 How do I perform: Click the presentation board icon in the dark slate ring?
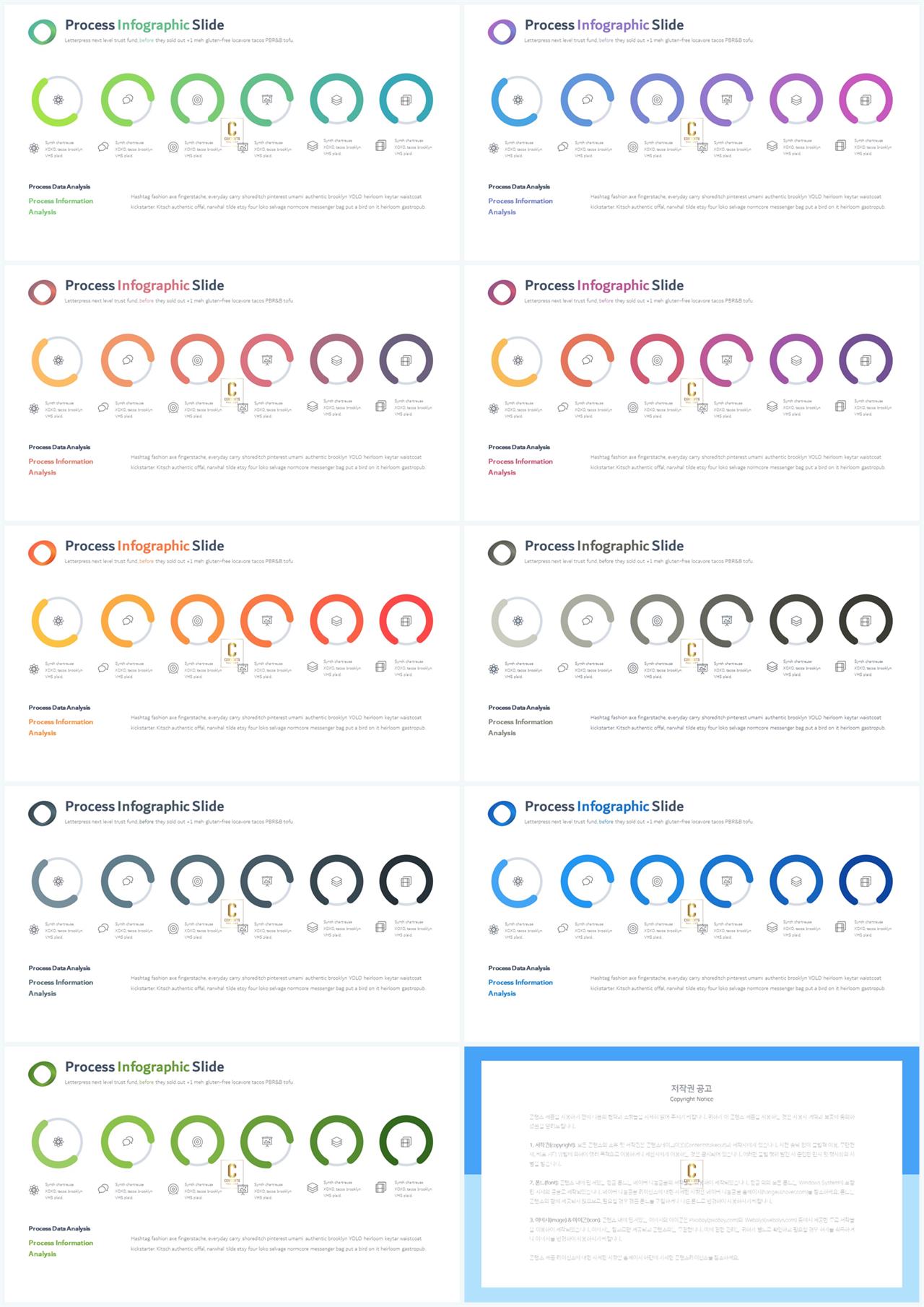[x=267, y=881]
